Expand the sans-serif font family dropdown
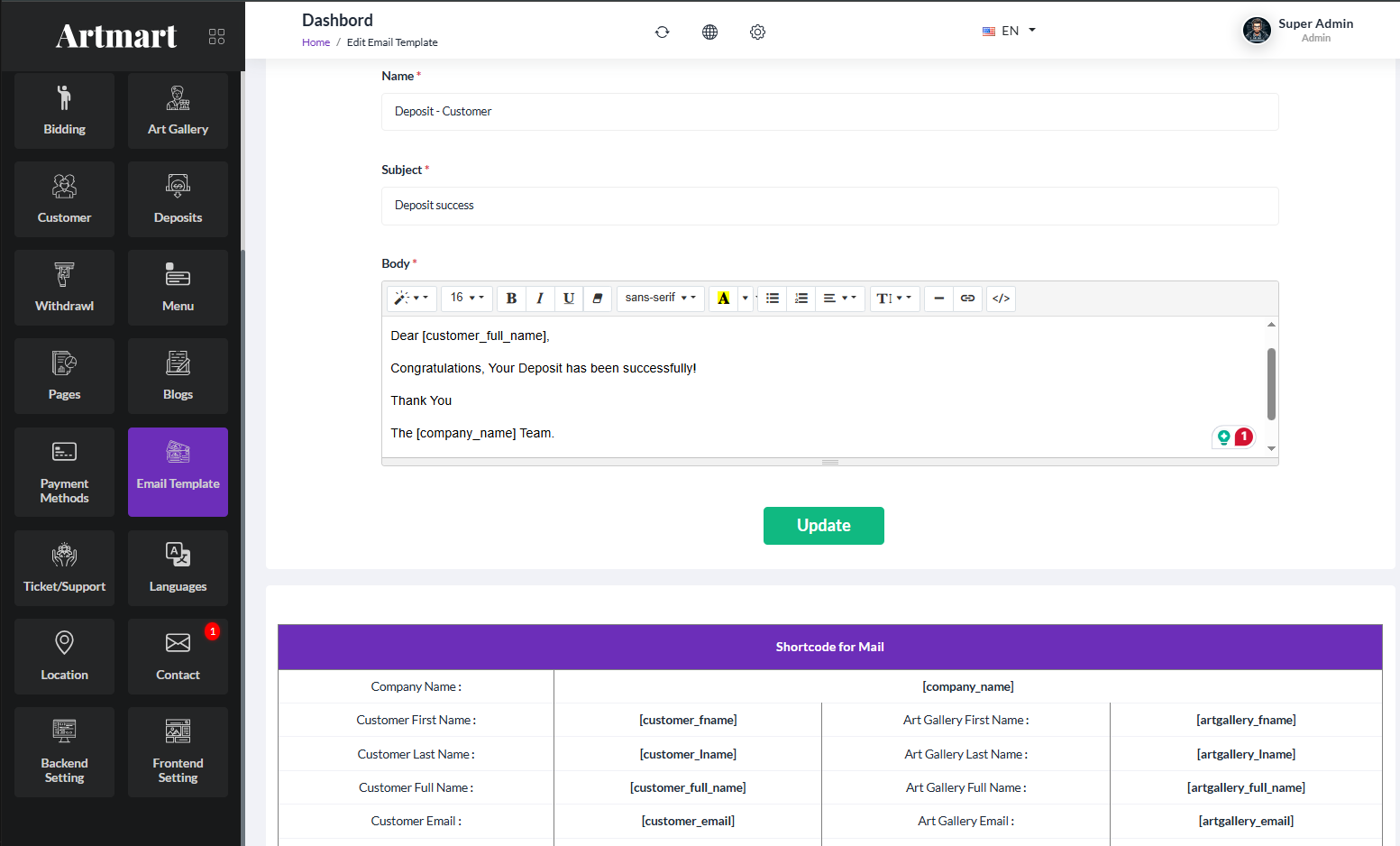This screenshot has height=846, width=1400. point(660,299)
